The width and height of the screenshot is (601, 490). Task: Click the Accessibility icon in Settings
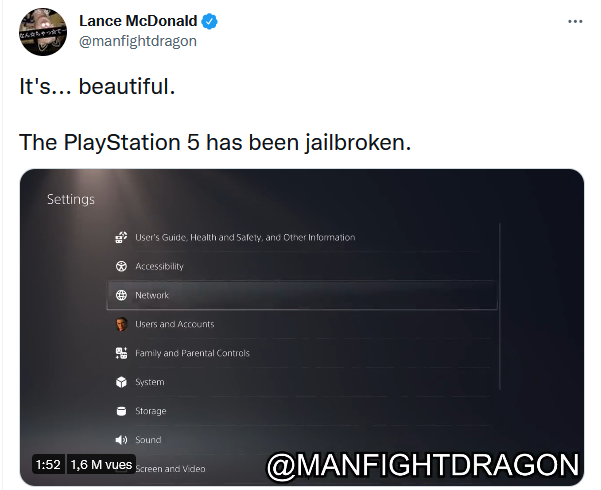point(121,266)
